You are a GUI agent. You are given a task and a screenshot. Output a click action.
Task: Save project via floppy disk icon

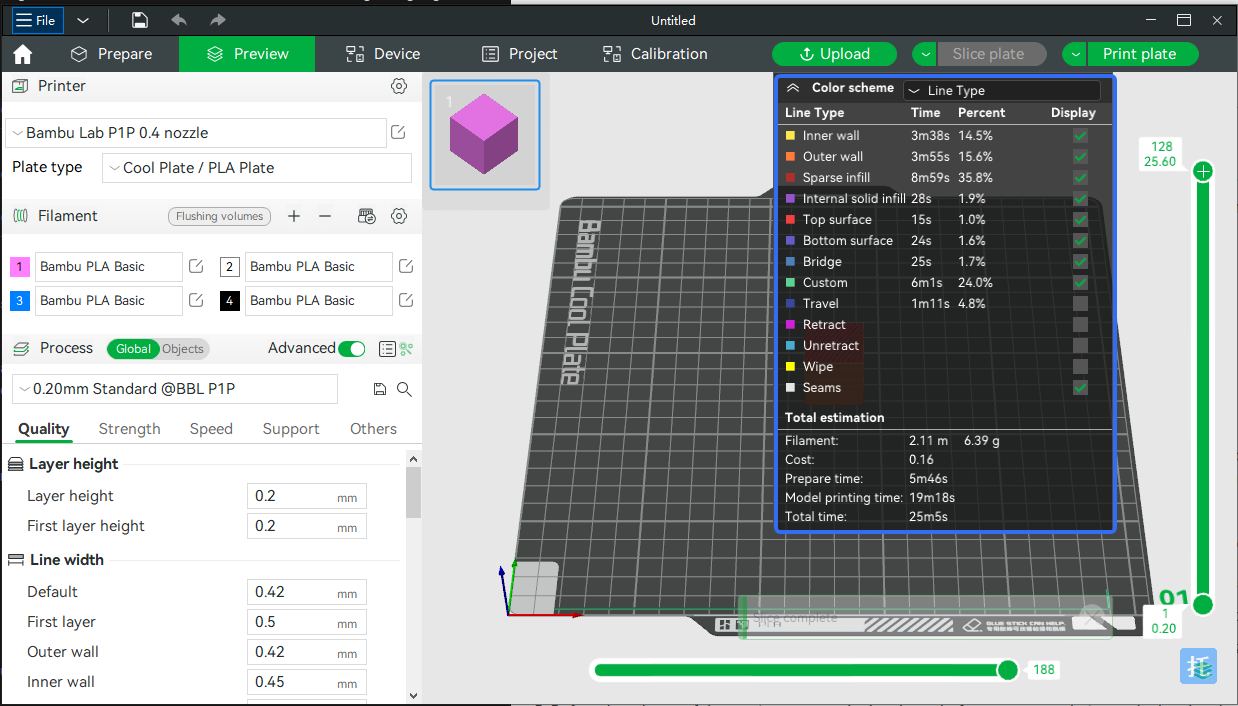tap(140, 20)
